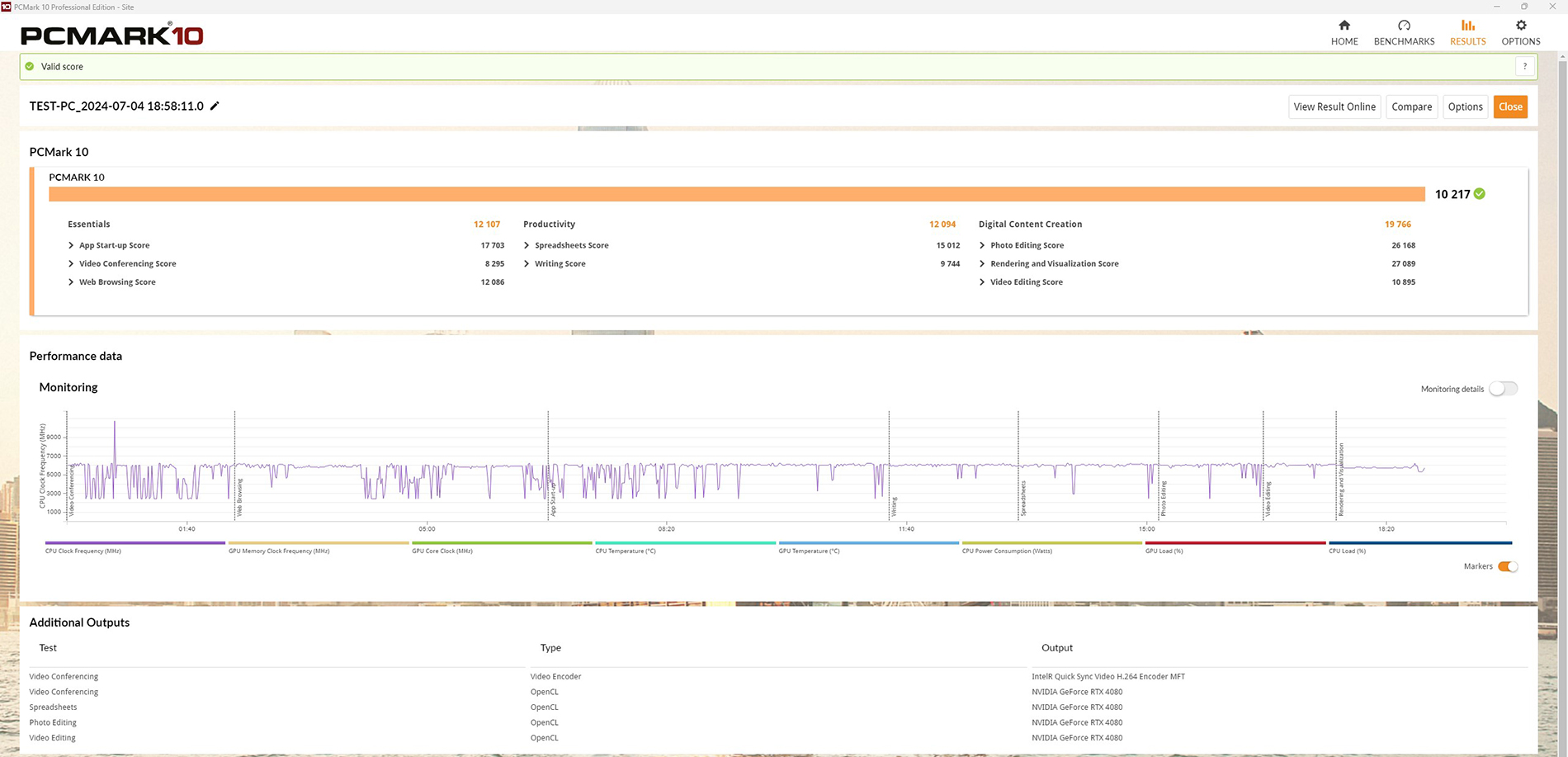This screenshot has height=757, width=1568.
Task: Select the Results bar chart icon
Action: pyautogui.click(x=1468, y=26)
